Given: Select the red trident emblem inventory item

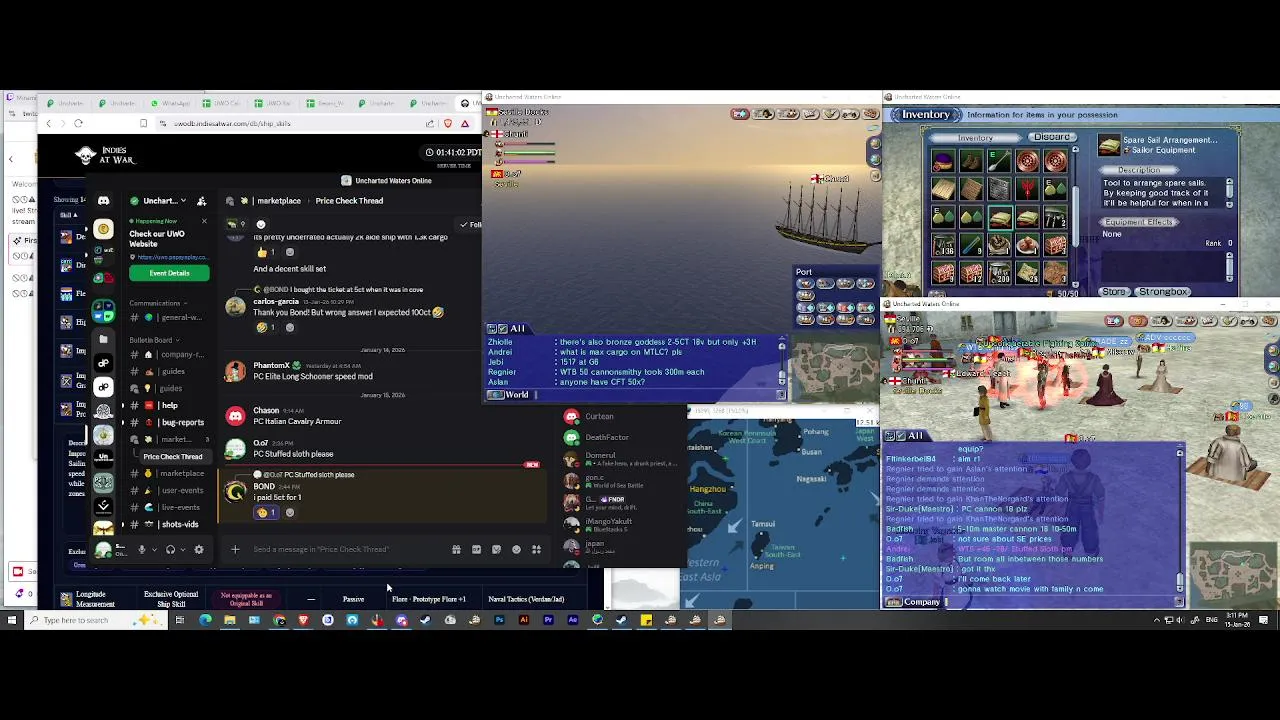Looking at the screenshot, I should point(1028,189).
